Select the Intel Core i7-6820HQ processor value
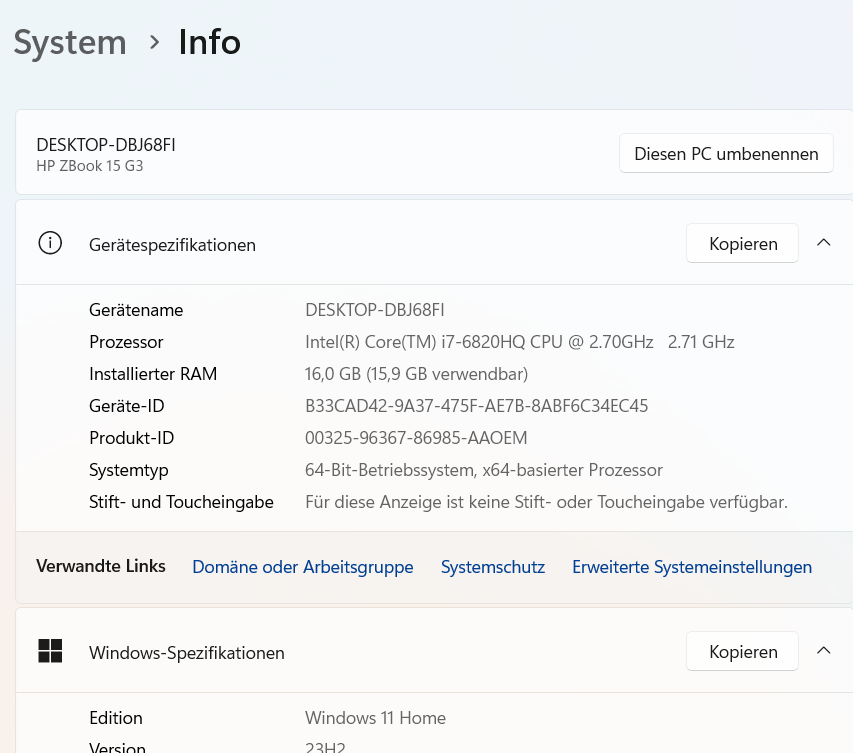 (520, 342)
